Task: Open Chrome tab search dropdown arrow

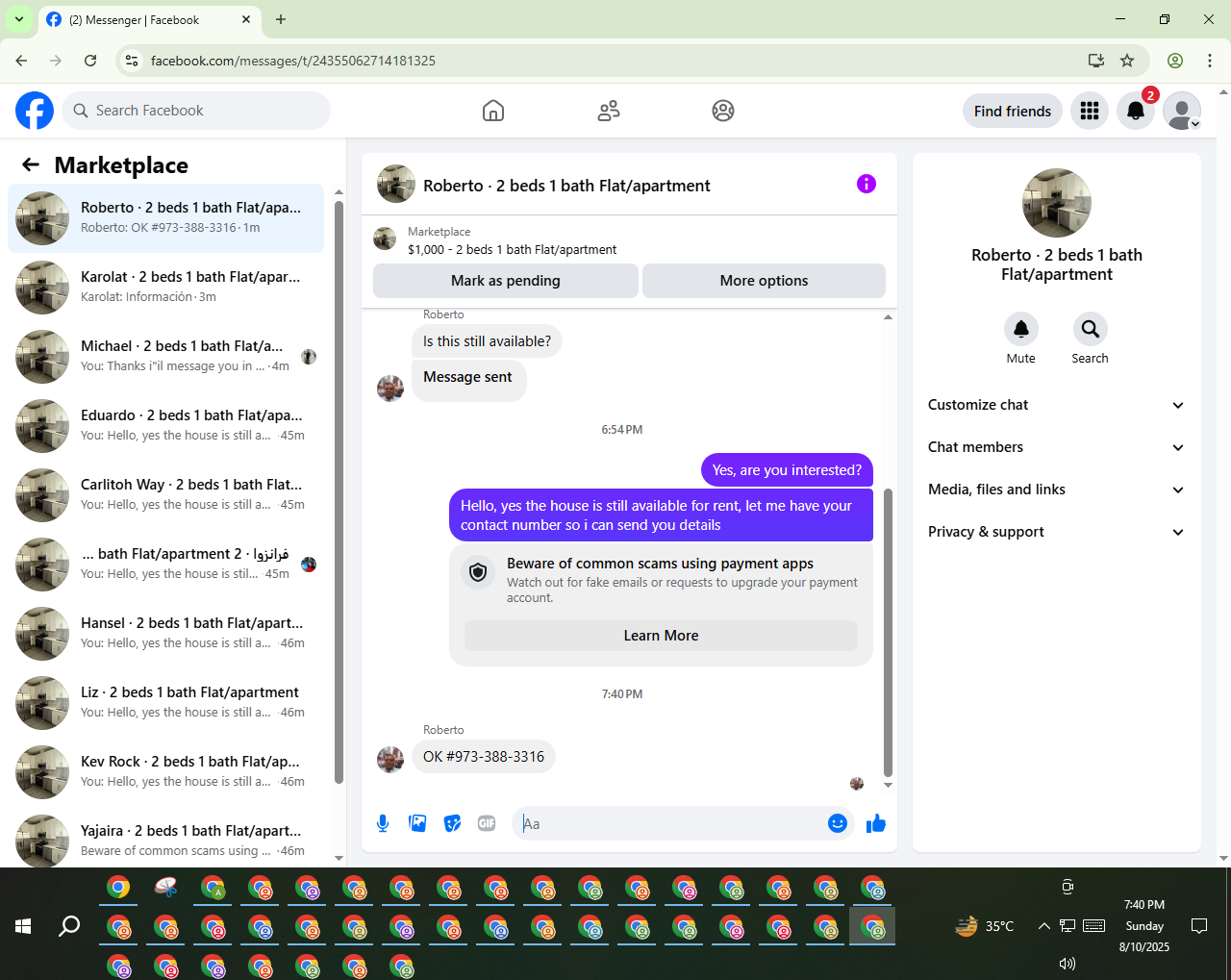Action: pyautogui.click(x=19, y=19)
